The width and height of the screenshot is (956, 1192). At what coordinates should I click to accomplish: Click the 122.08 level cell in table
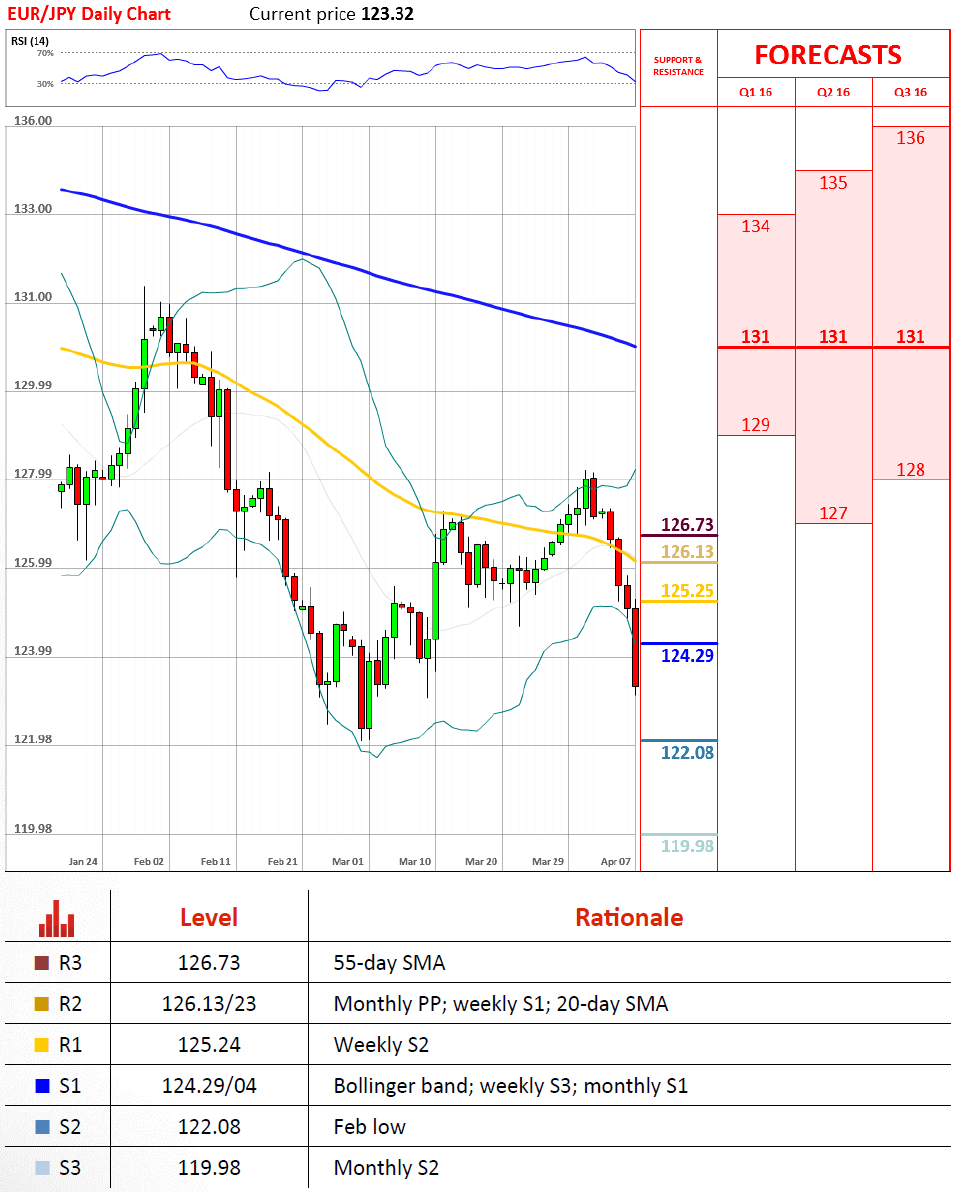pos(209,1127)
